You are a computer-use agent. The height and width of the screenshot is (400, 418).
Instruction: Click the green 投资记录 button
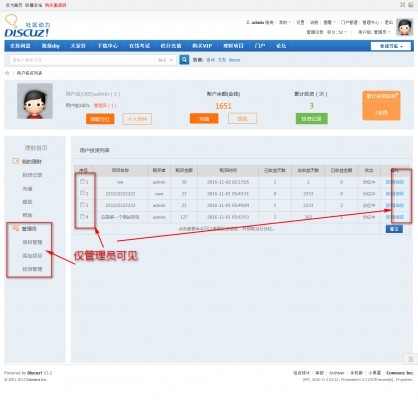pos(312,119)
